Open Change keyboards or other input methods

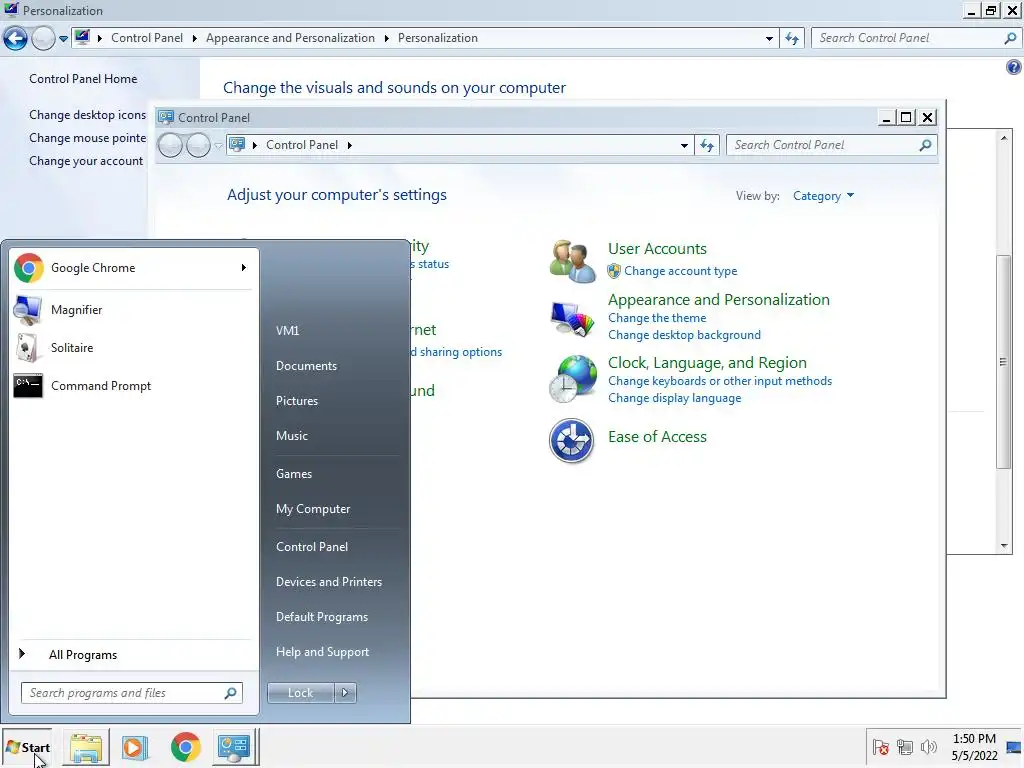coord(720,381)
